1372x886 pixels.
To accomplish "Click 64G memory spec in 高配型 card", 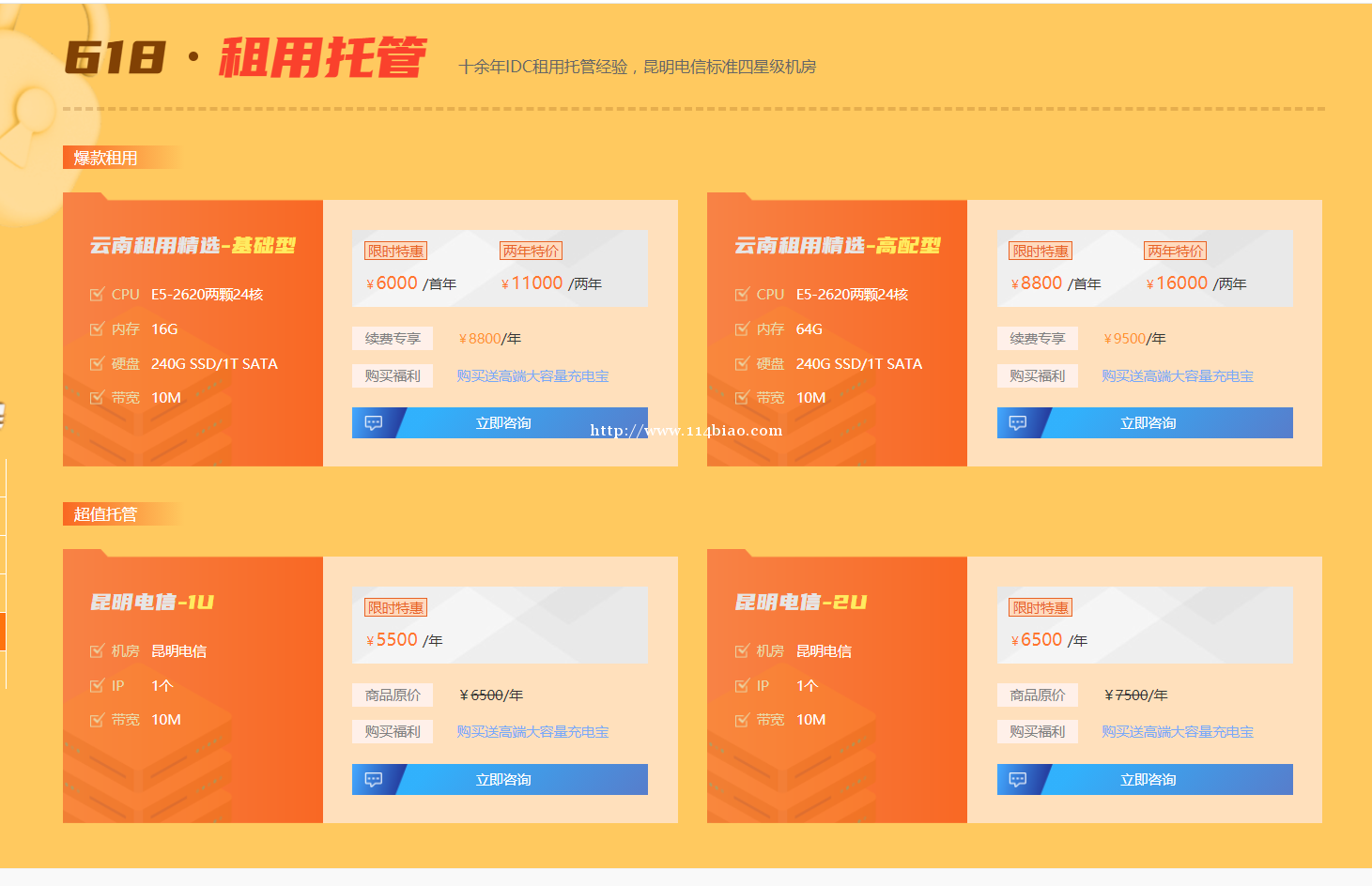I will pos(809,329).
